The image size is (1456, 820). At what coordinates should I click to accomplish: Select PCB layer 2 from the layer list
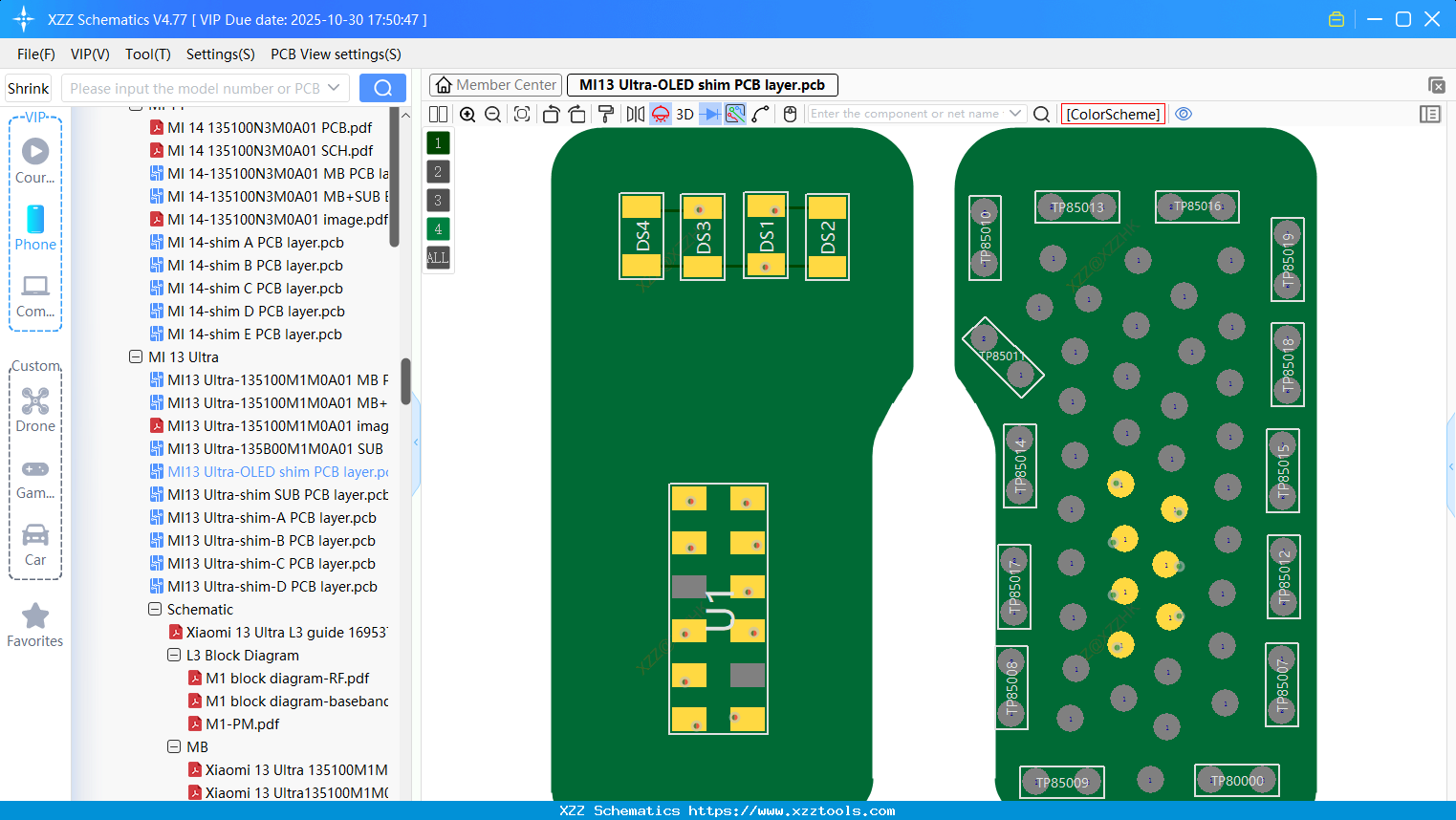(437, 171)
